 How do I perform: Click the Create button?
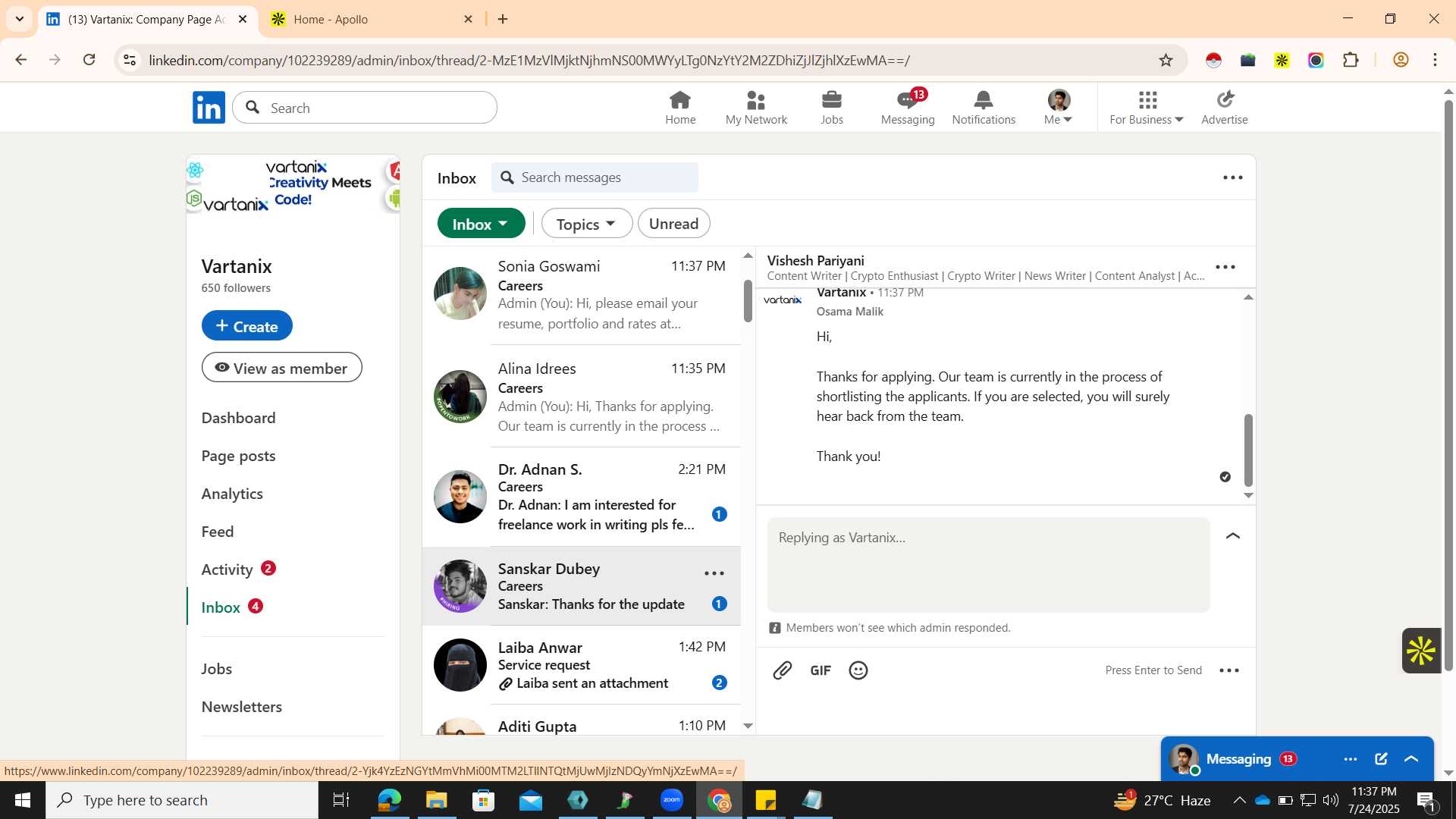click(247, 325)
